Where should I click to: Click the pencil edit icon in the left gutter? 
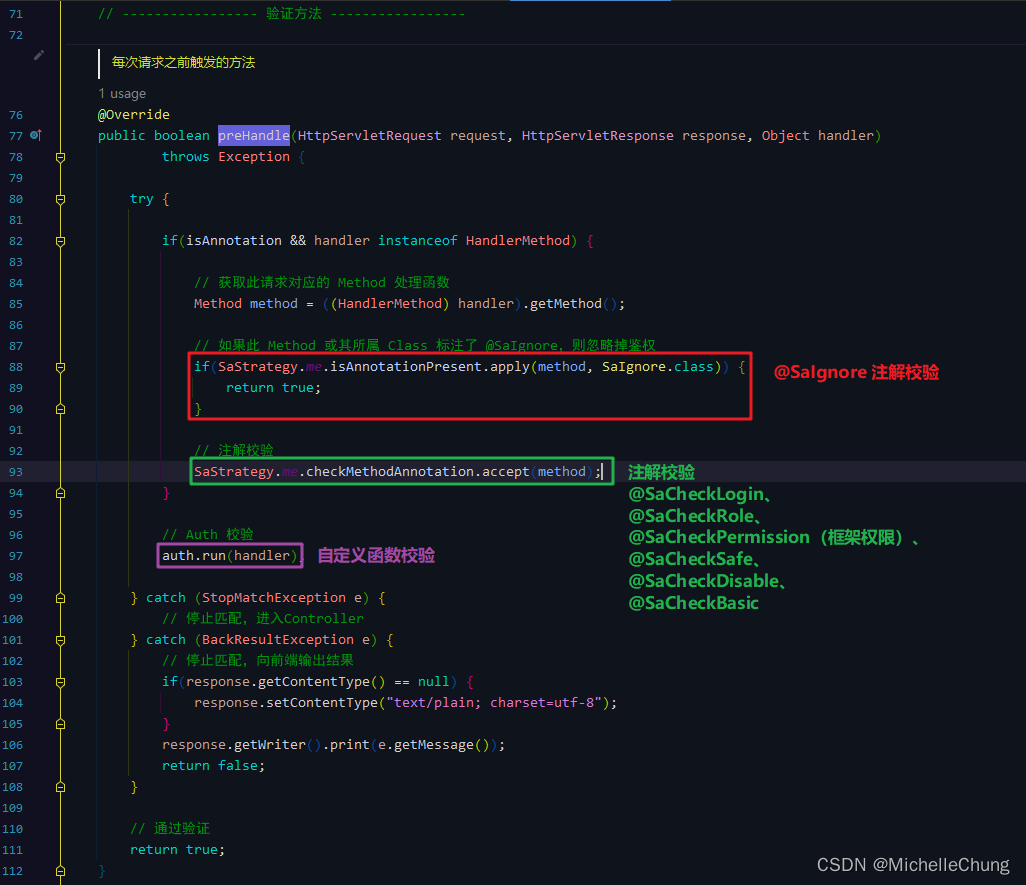click(x=38, y=56)
